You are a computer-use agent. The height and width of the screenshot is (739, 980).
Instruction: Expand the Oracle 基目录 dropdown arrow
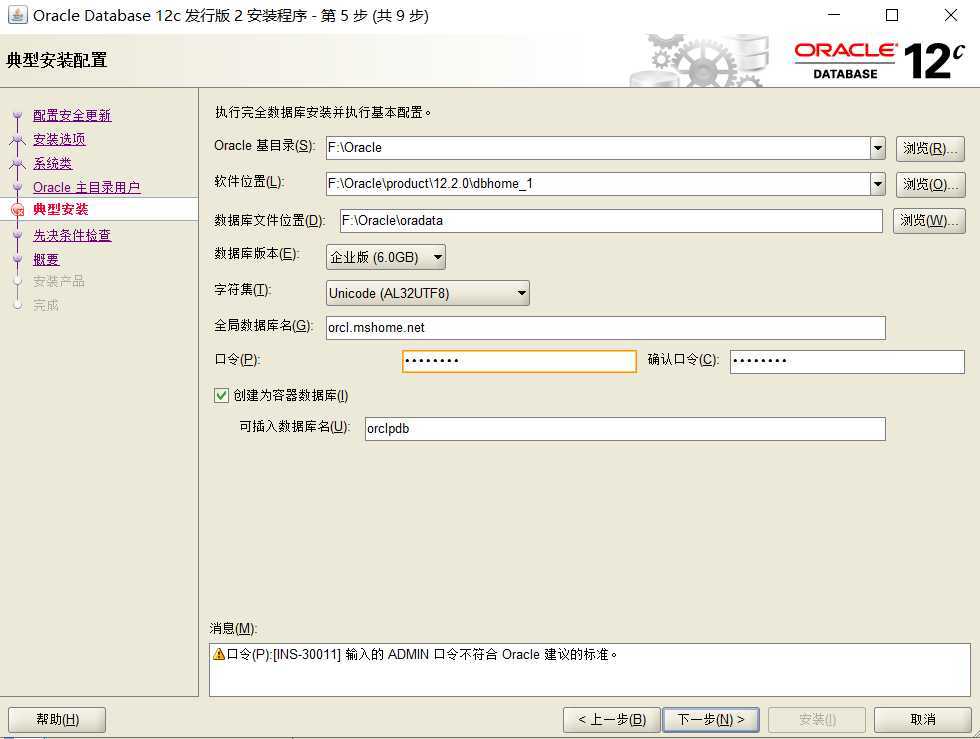[878, 148]
